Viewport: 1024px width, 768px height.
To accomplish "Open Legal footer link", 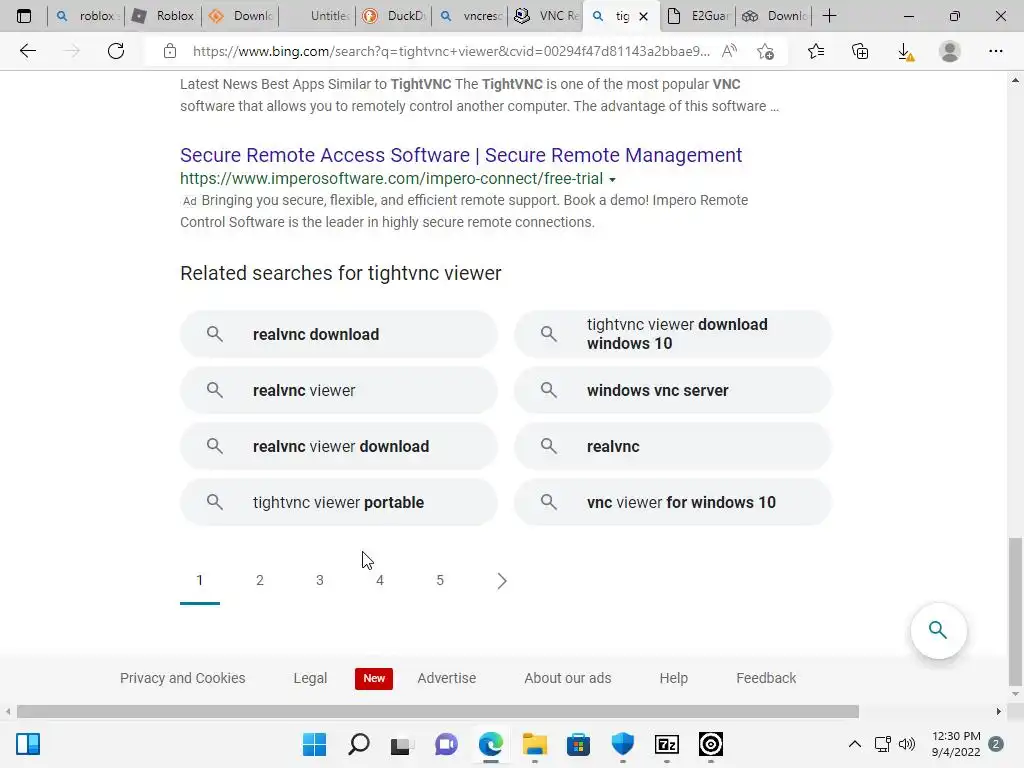I will pyautogui.click(x=310, y=679).
